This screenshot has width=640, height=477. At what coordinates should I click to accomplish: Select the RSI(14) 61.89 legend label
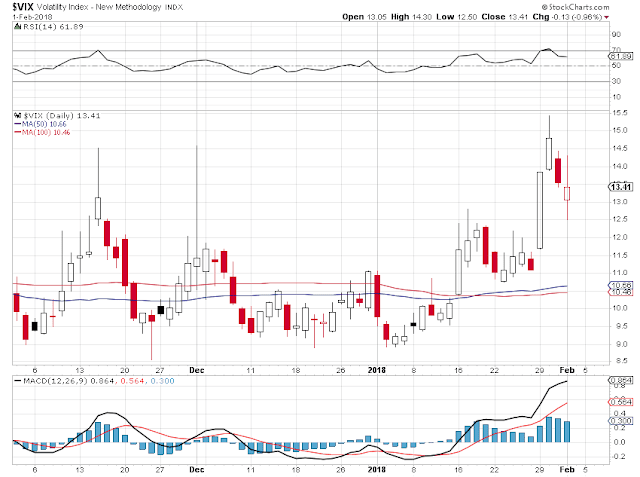[53, 27]
